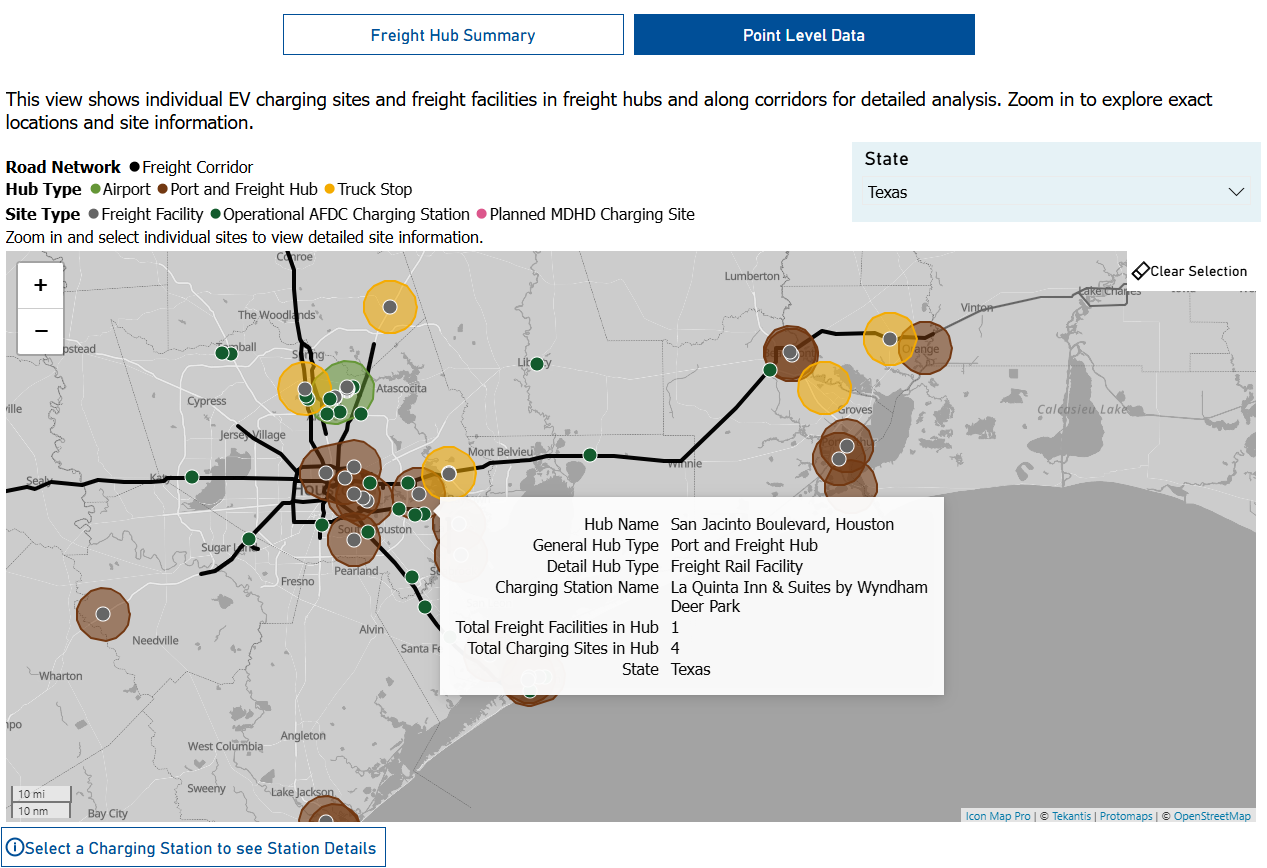Image resolution: width=1267 pixels, height=868 pixels.
Task: Open the OpenStreetMap attribution link
Action: [x=1212, y=816]
